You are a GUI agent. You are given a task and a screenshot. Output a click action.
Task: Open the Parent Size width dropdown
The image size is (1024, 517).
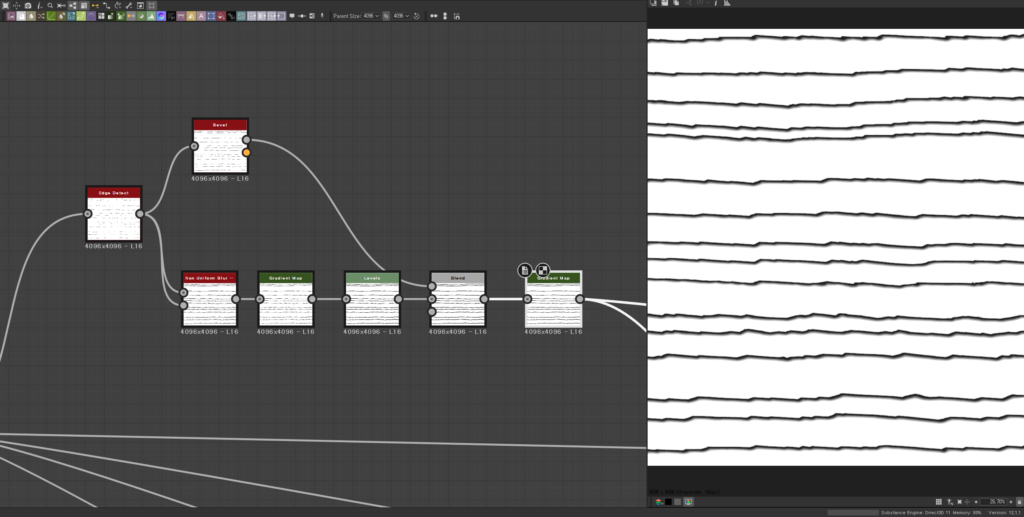[369, 16]
